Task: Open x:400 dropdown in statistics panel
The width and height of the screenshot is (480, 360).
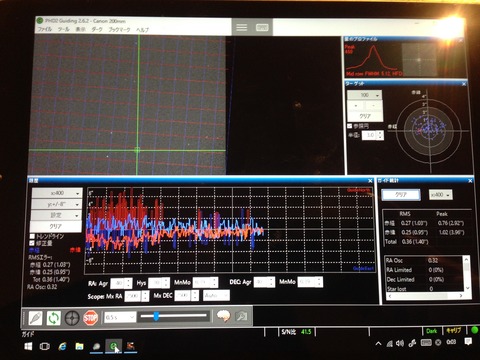Action: tap(441, 194)
